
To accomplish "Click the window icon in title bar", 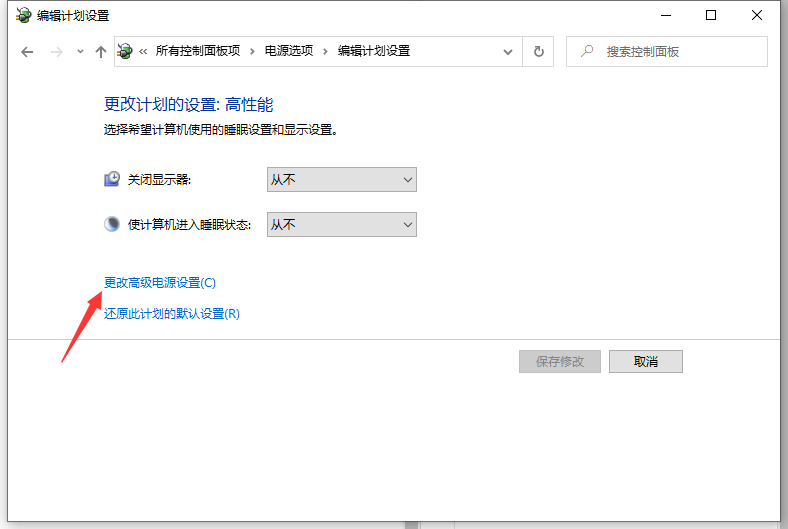I will (22, 16).
